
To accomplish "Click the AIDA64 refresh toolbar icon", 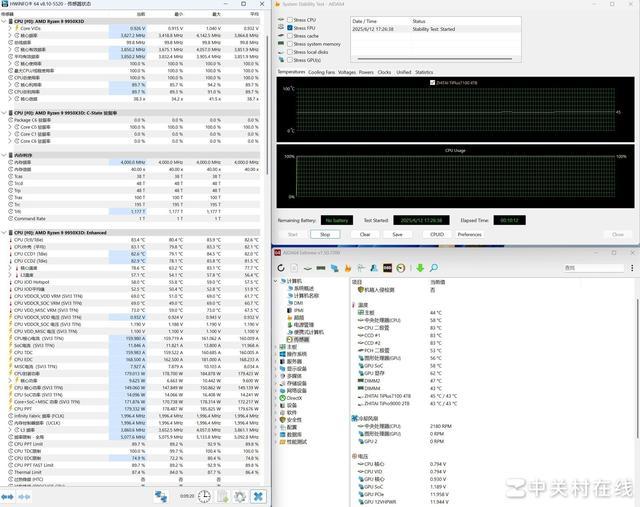I will [x=281, y=268].
